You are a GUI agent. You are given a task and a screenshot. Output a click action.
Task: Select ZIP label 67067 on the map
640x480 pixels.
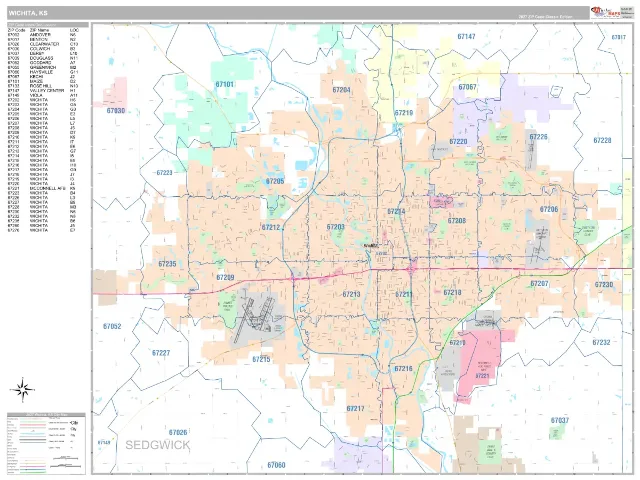pos(467,87)
